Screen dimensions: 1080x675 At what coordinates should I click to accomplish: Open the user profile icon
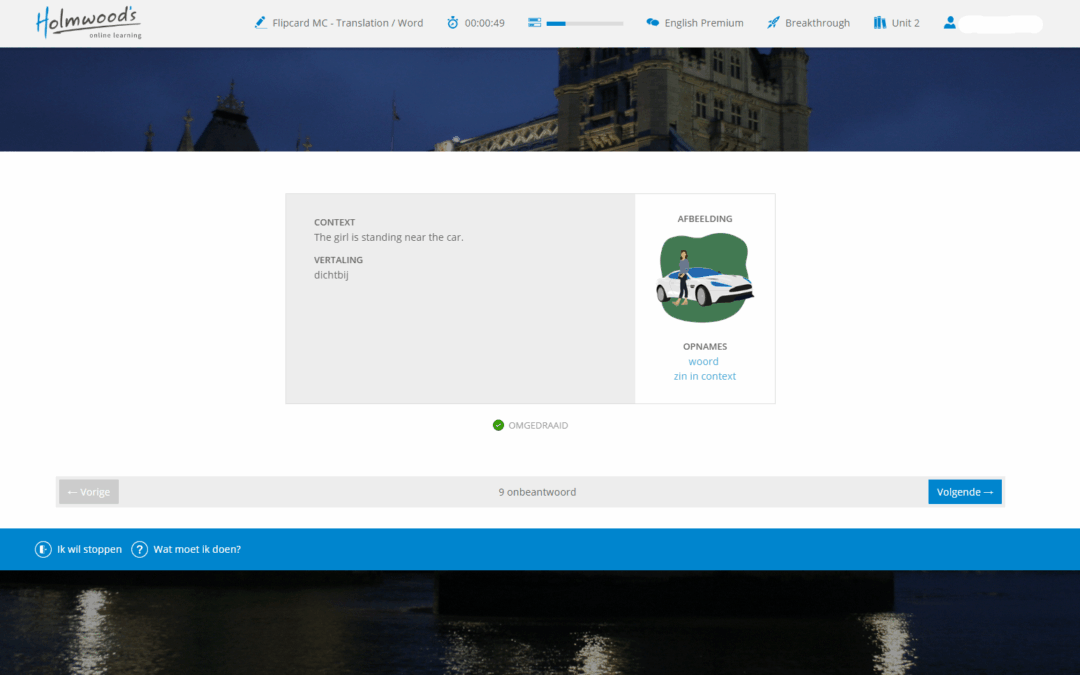point(949,23)
